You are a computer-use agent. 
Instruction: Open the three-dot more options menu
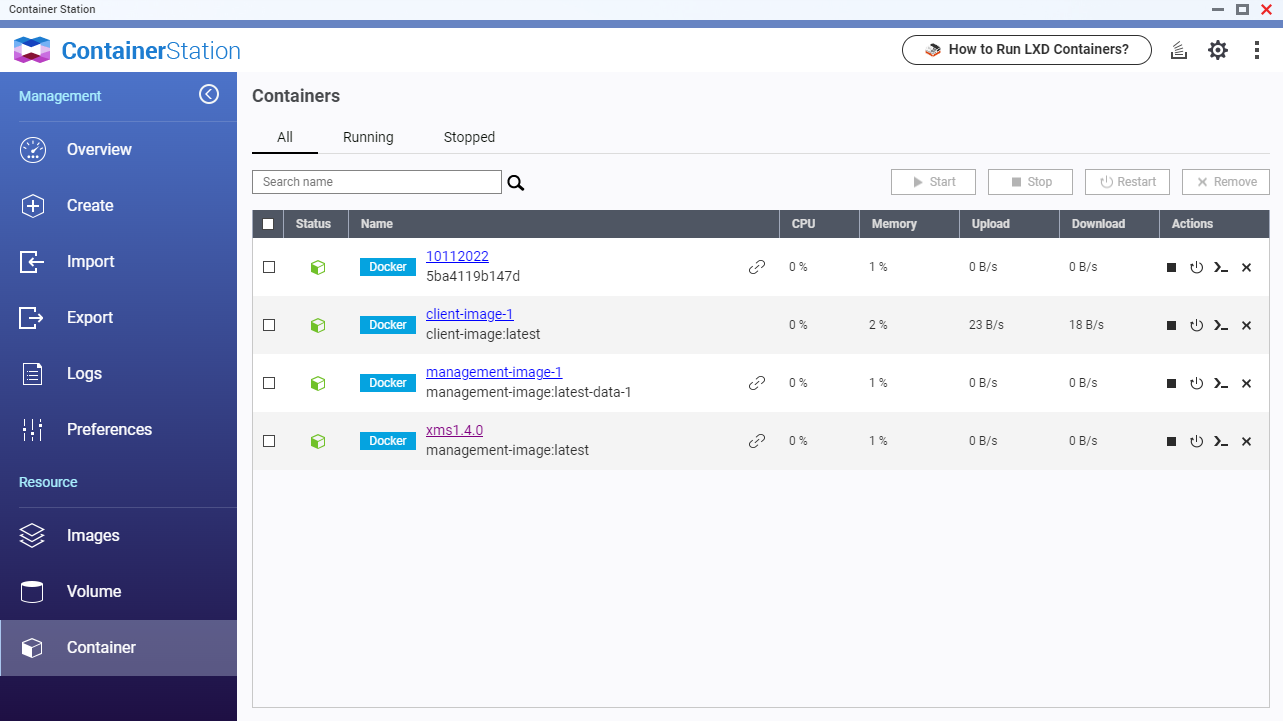pos(1256,49)
